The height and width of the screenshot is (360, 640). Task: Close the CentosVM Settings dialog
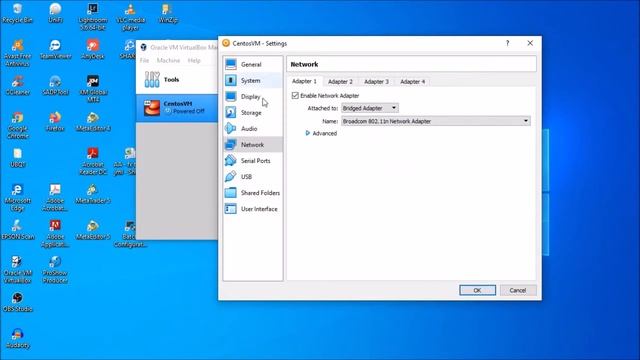click(530, 43)
